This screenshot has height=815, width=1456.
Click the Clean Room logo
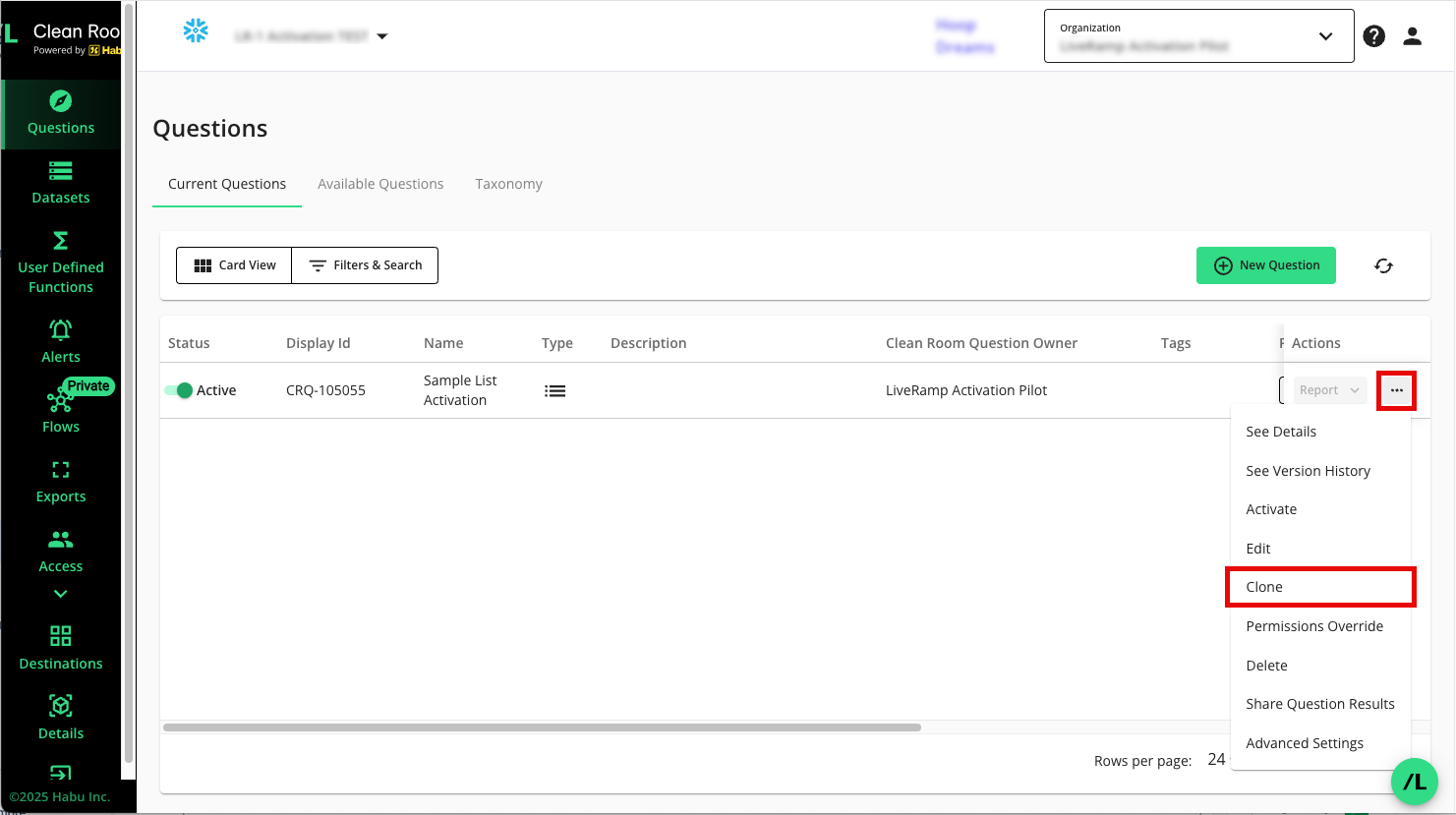coord(63,39)
